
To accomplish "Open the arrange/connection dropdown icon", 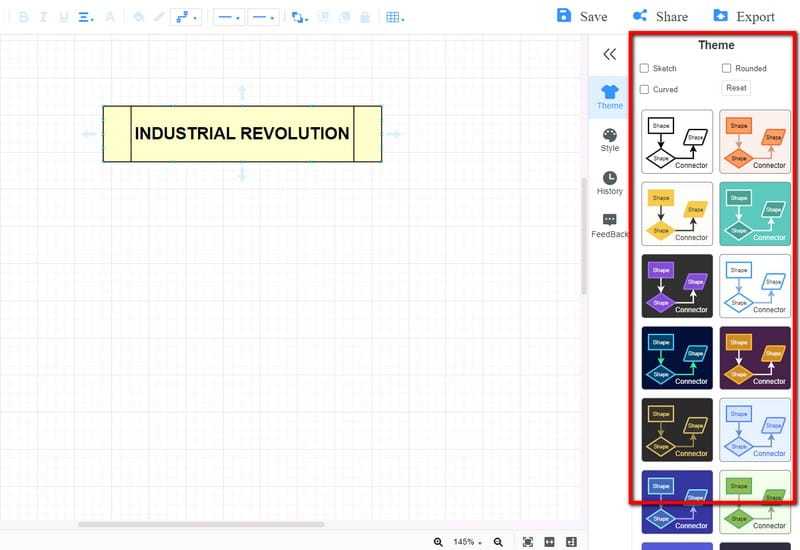I will (x=299, y=17).
